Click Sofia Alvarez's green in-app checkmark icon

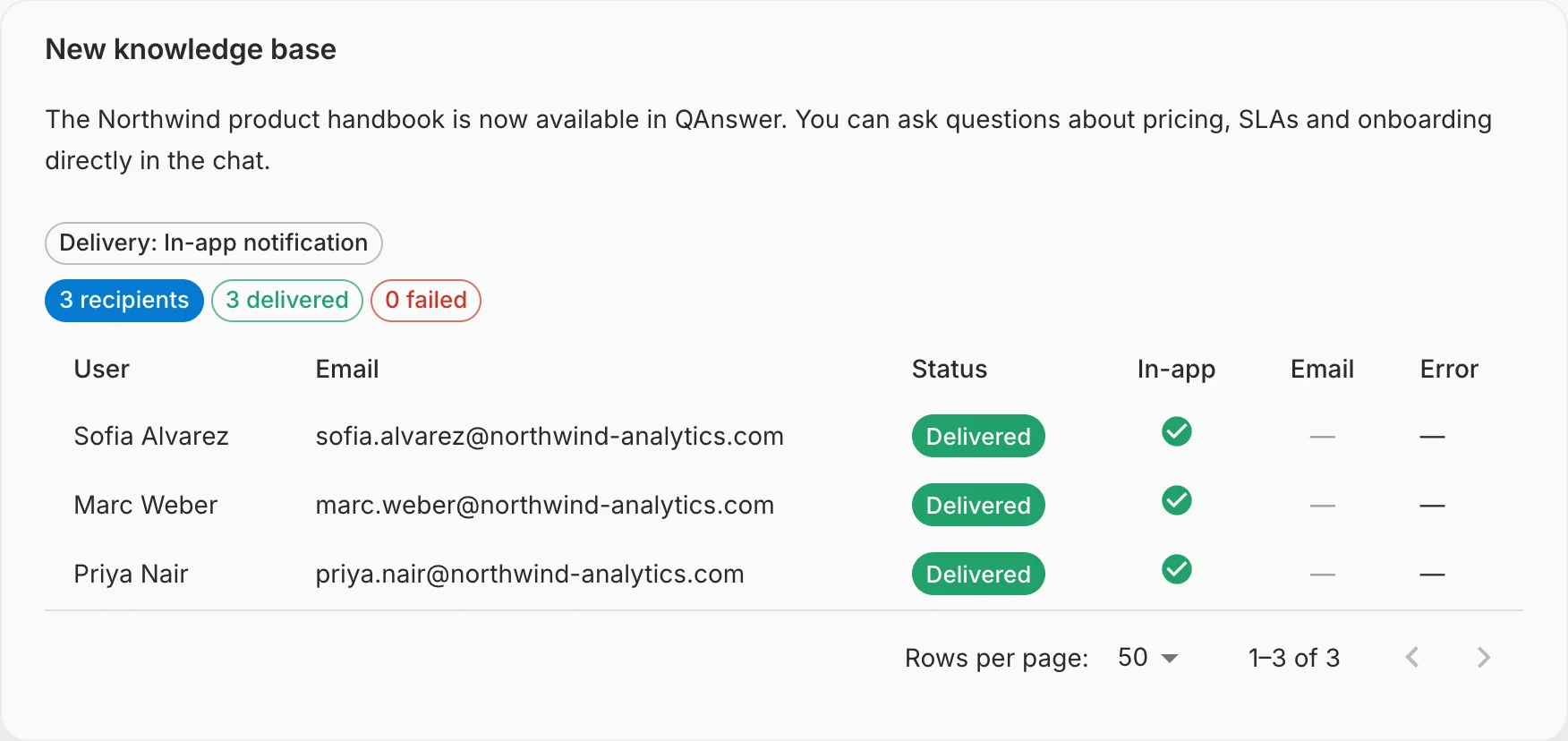coord(1176,431)
